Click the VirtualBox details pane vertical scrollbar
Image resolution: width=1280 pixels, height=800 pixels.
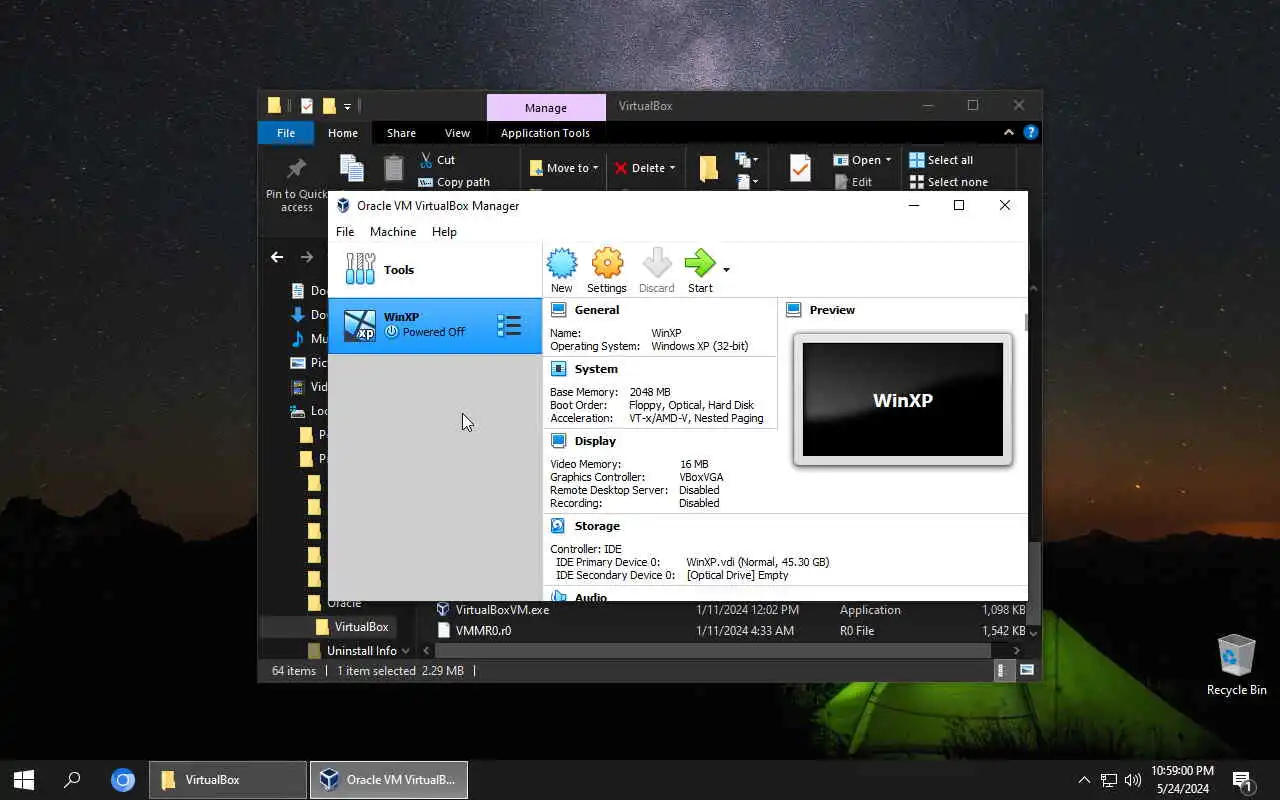[x=1024, y=322]
